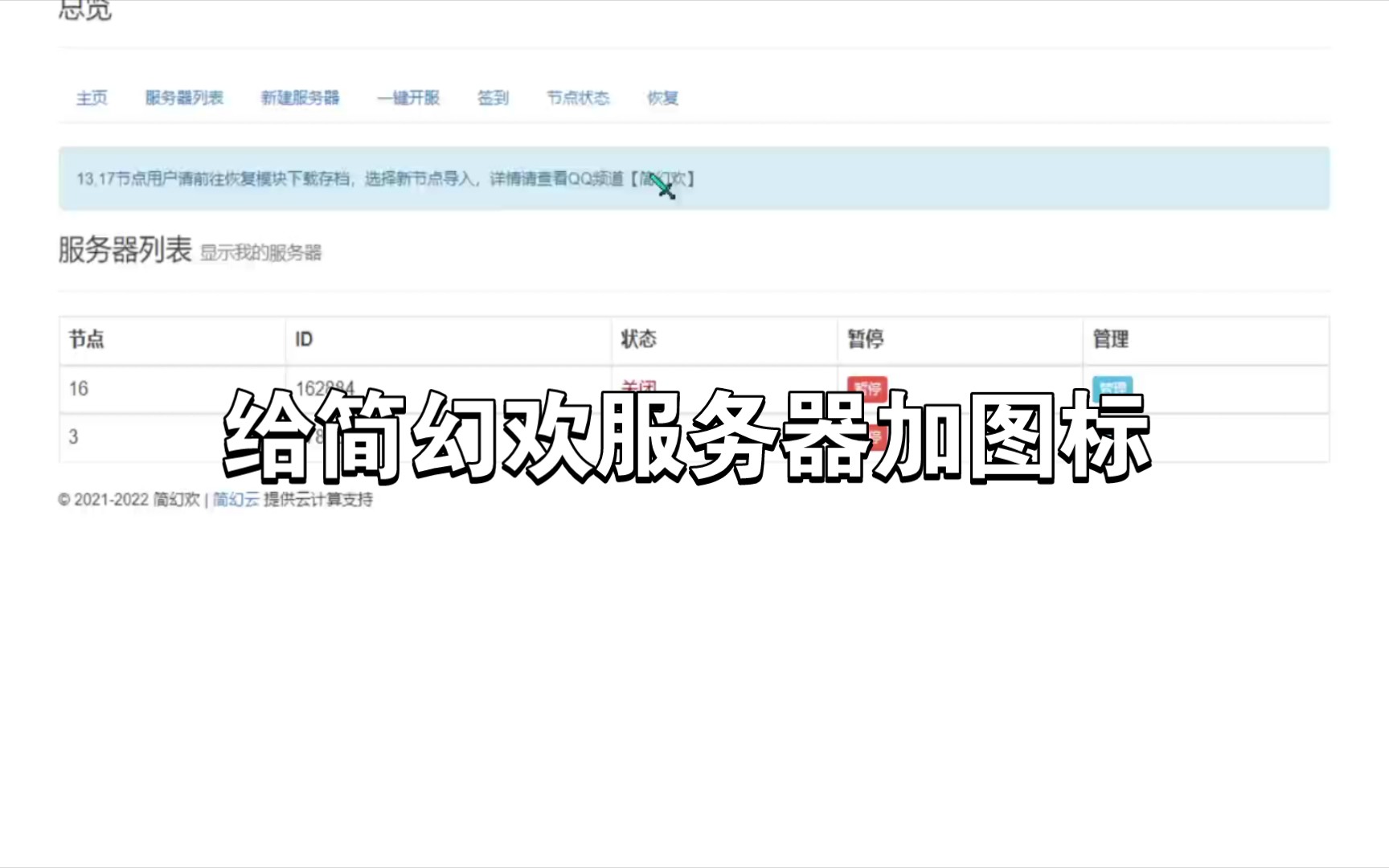Switch to the 恢复 tab
The image size is (1389, 868).
tap(662, 98)
